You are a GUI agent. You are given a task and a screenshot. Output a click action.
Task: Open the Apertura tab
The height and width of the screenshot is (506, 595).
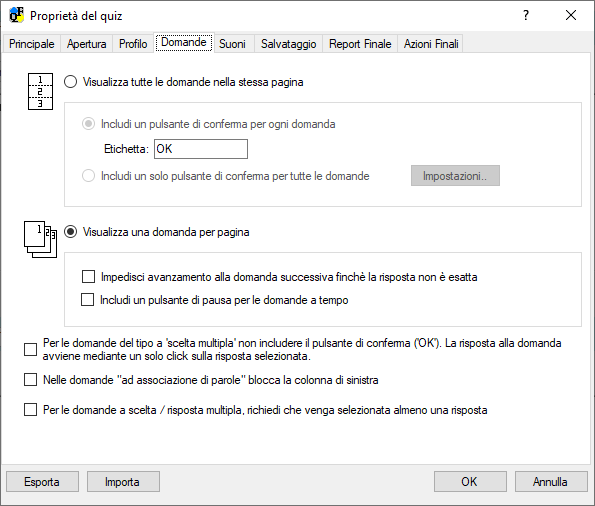[87, 44]
